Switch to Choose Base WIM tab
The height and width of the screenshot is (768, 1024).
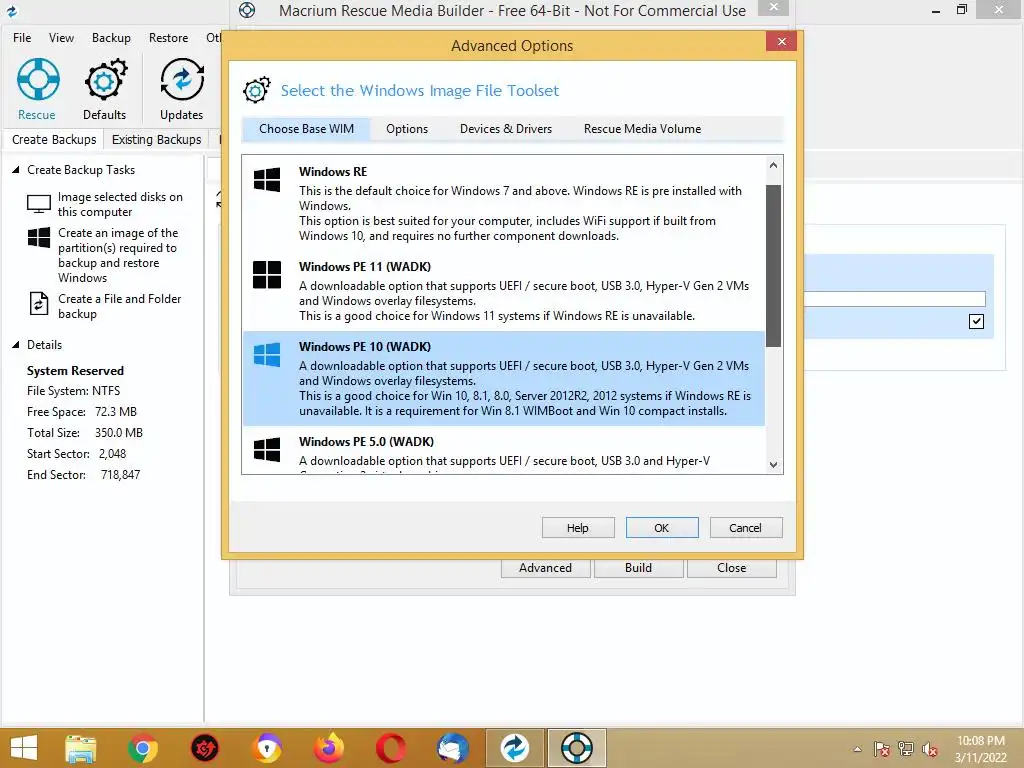306,129
